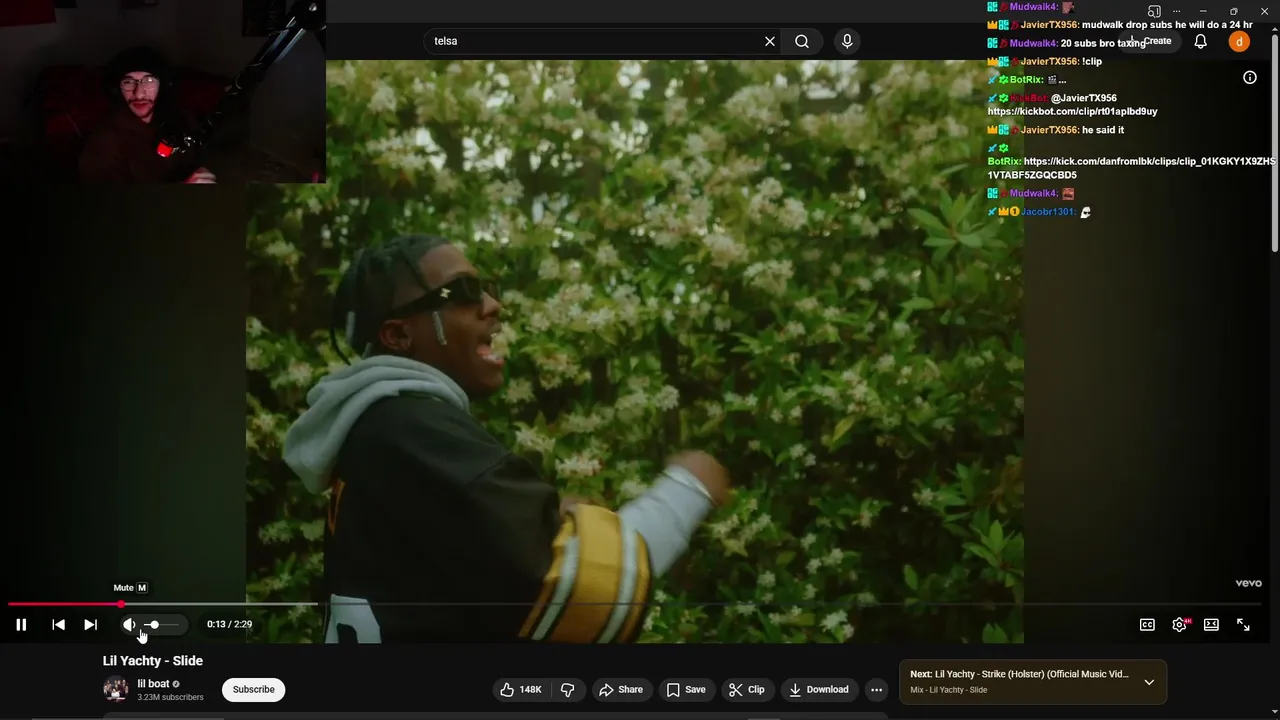
Task: Open the more actions three-dot menu
Action: 876,689
